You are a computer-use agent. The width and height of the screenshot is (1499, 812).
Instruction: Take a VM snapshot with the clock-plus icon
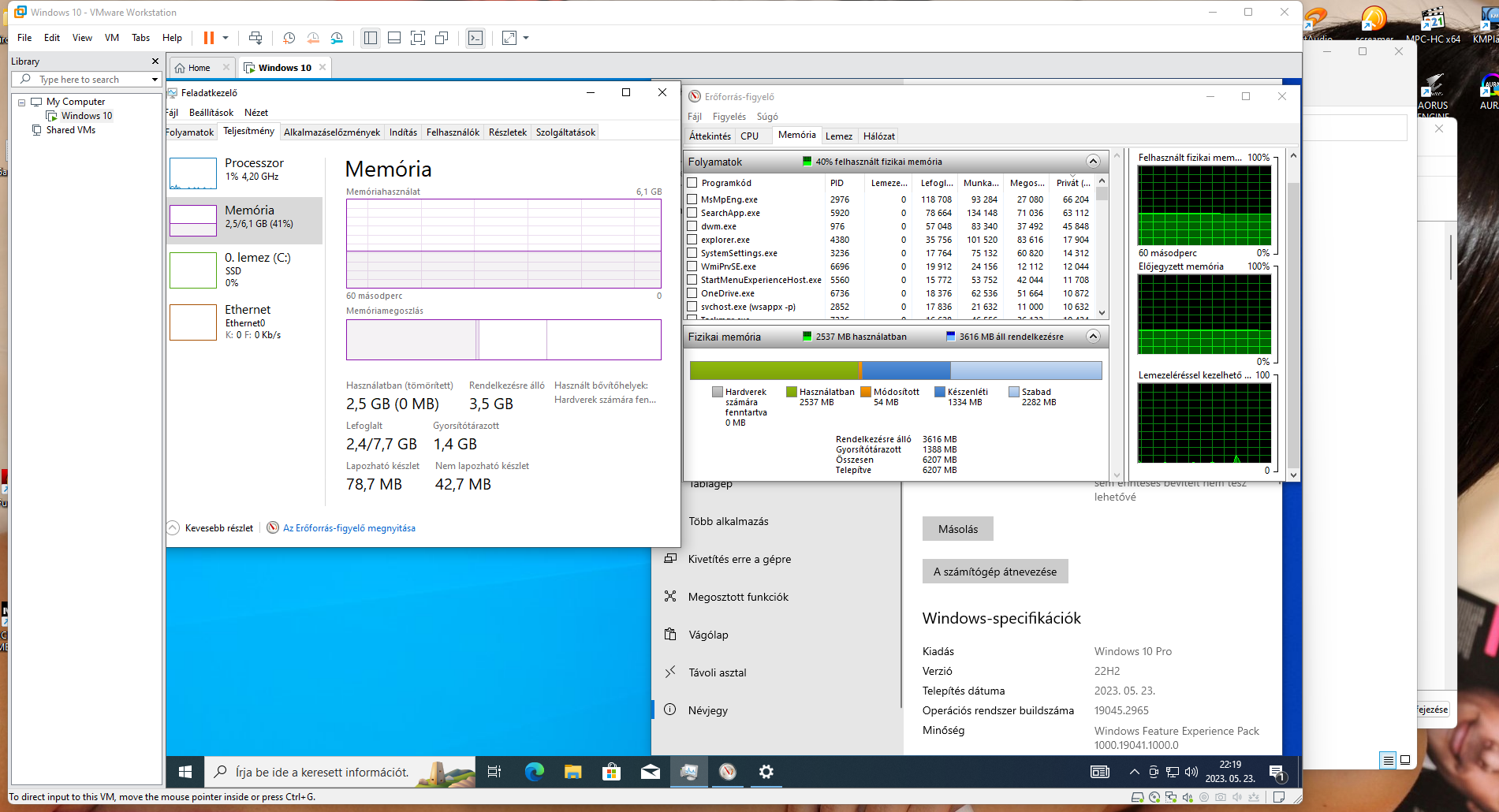pos(289,38)
